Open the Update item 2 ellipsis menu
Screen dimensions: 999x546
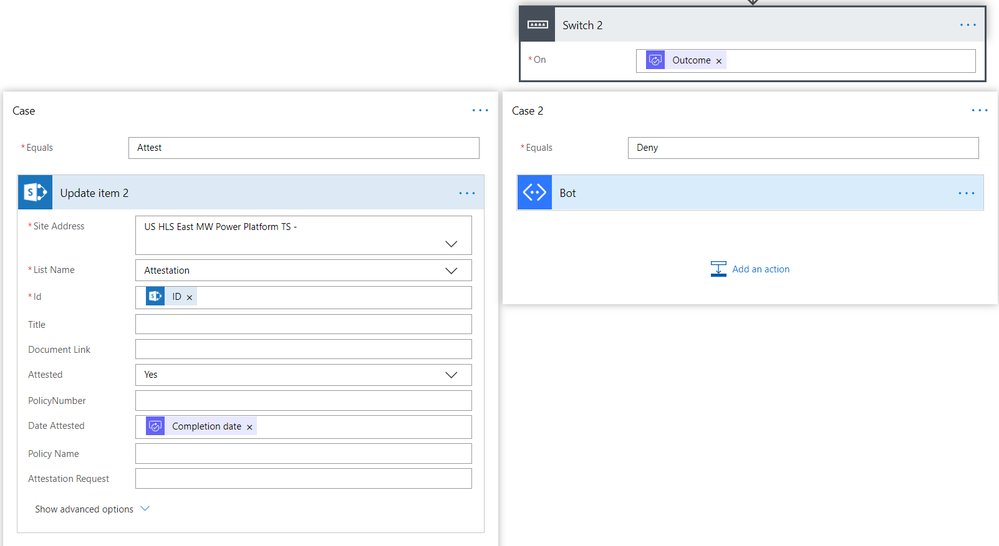pos(467,193)
